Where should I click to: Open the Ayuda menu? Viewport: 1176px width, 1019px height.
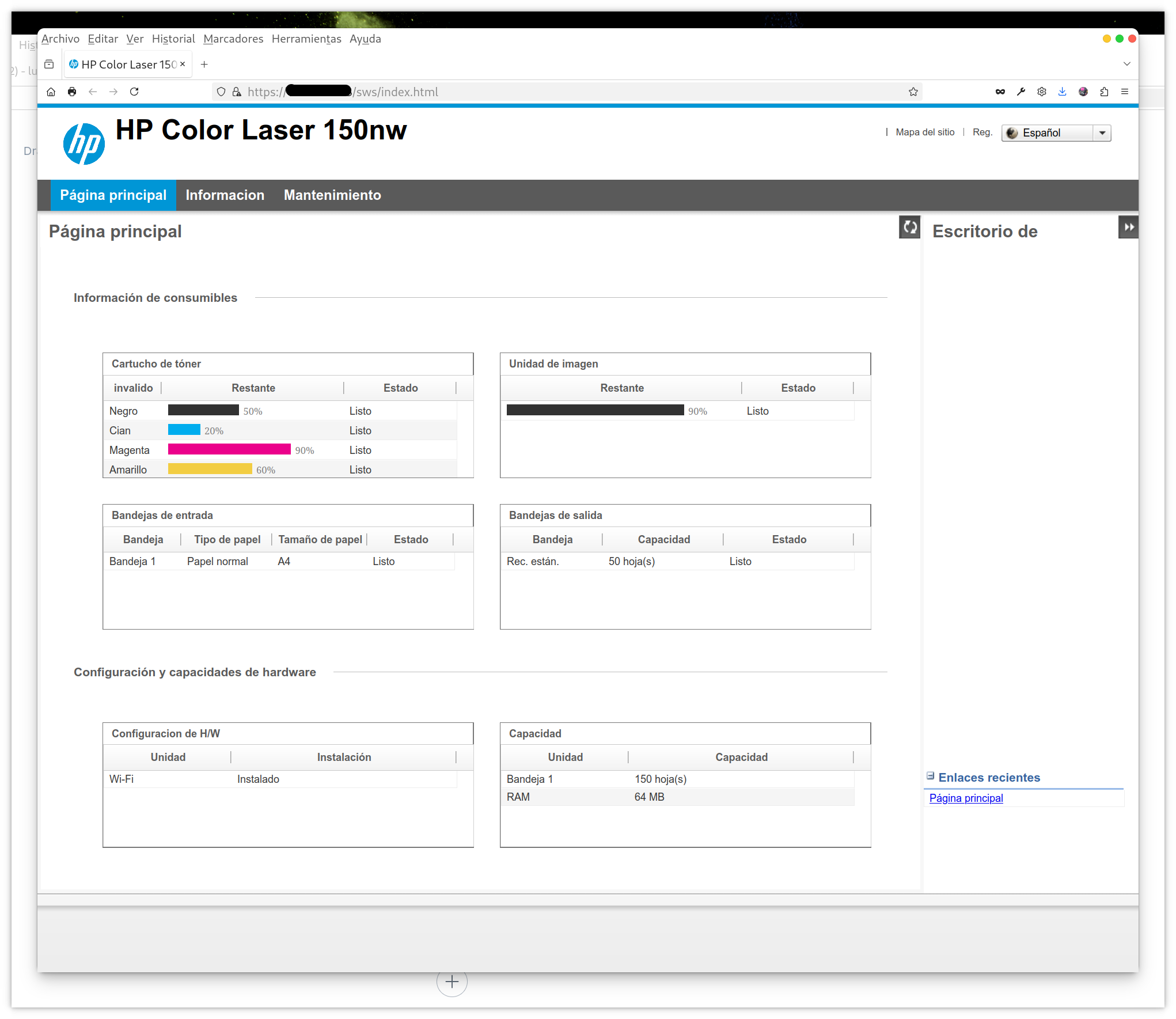click(365, 39)
